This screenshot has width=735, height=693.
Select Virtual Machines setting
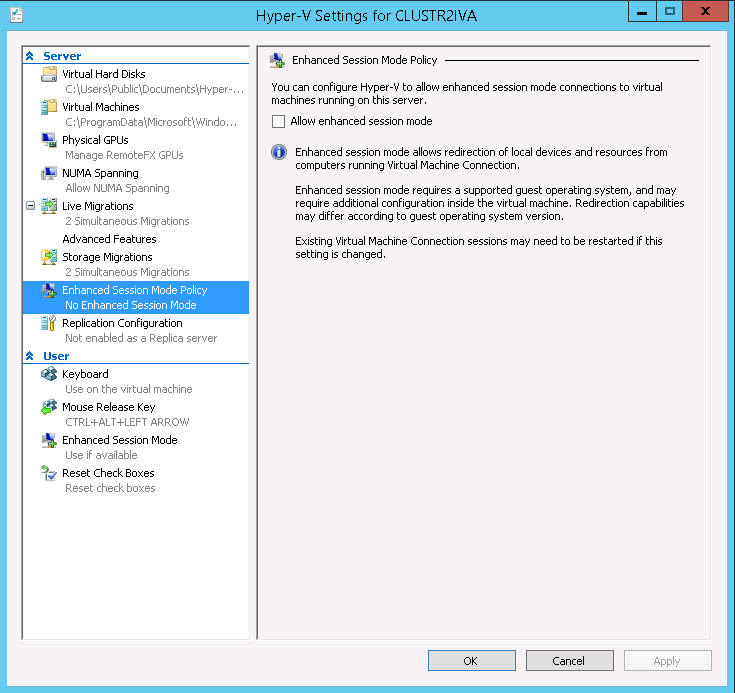click(101, 107)
